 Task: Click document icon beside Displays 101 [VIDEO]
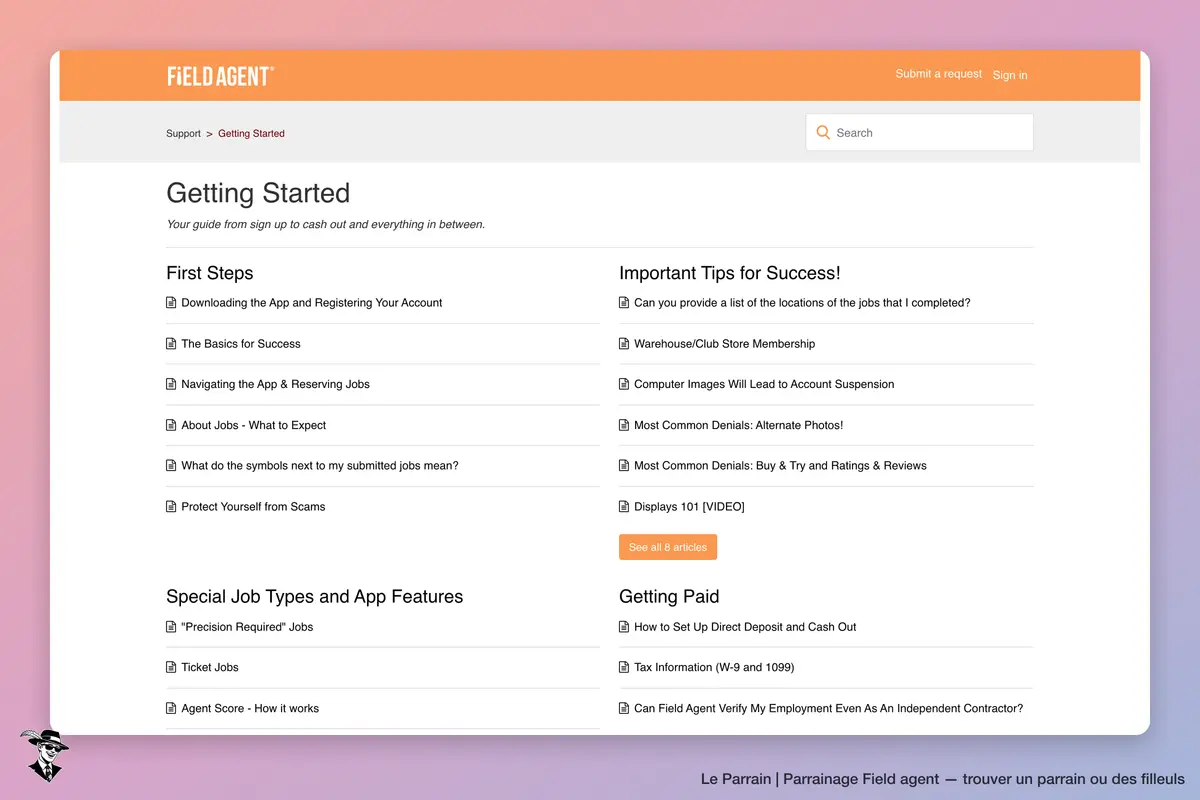624,507
